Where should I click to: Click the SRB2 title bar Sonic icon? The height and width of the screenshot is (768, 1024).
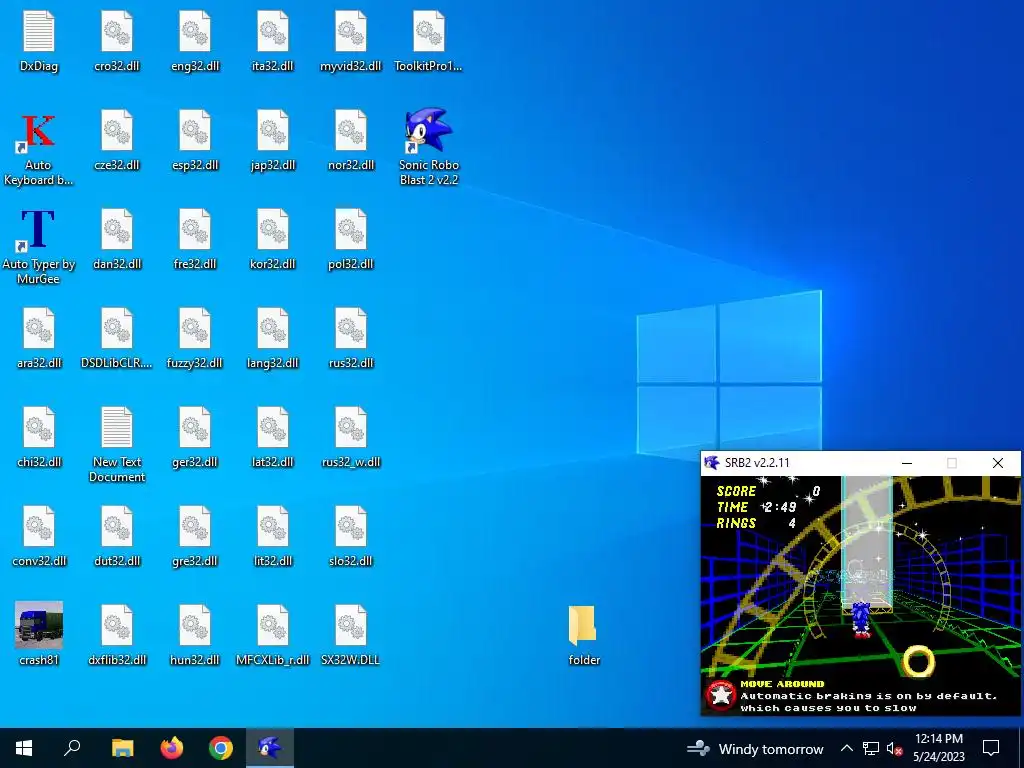(712, 463)
